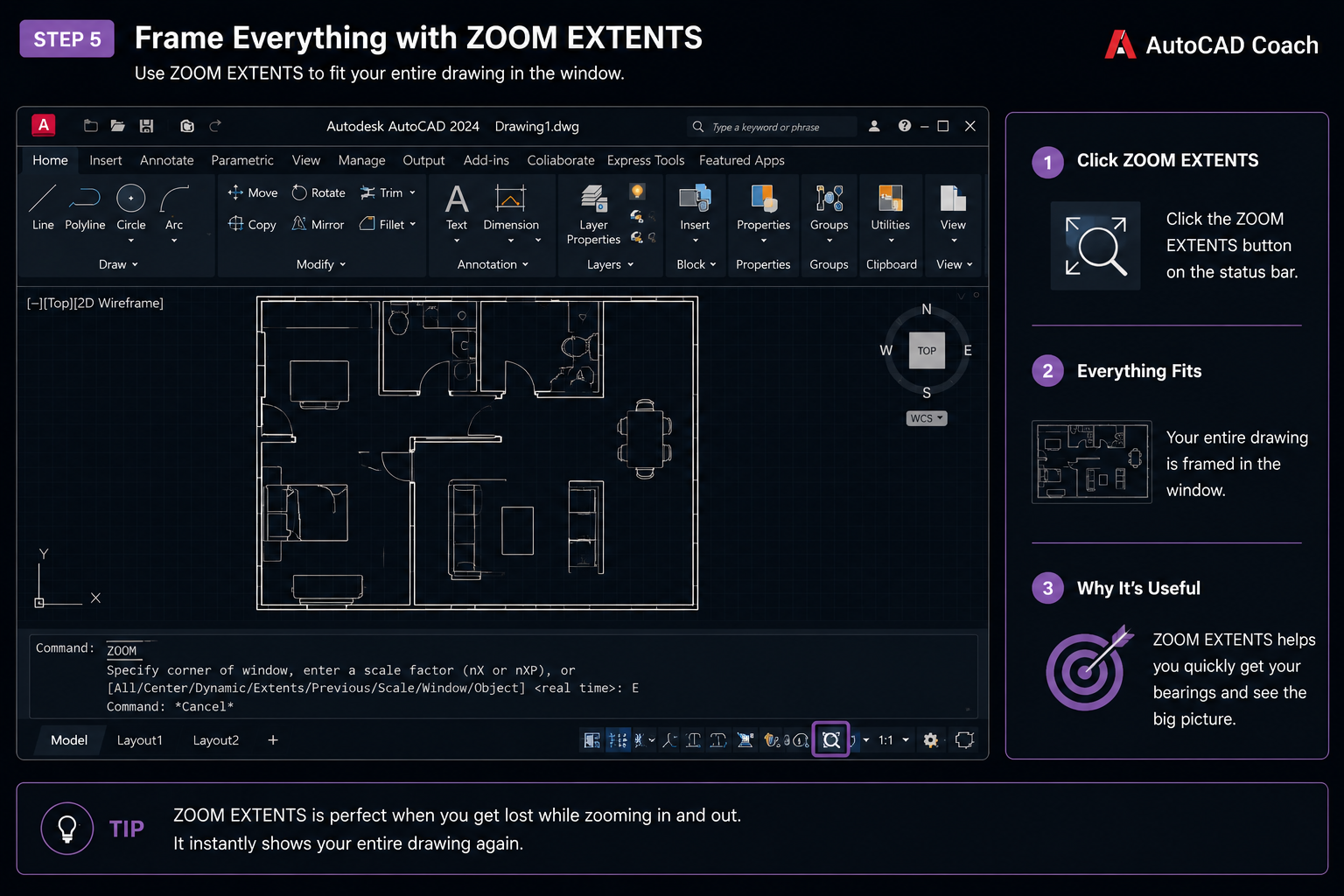The width and height of the screenshot is (1344, 896).
Task: Open the Insert ribbon tab
Action: pos(106,160)
